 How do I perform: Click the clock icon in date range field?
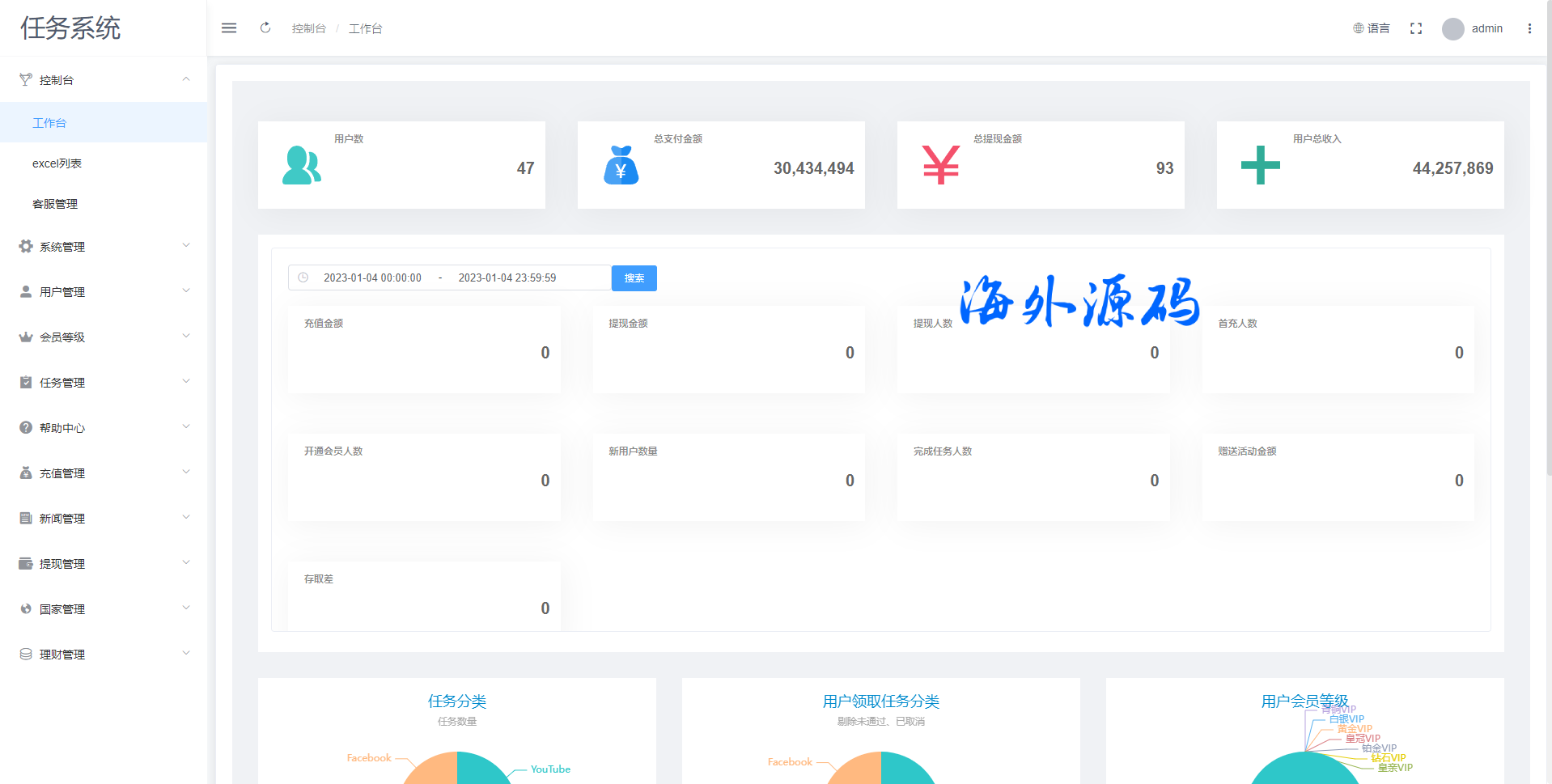tap(303, 278)
